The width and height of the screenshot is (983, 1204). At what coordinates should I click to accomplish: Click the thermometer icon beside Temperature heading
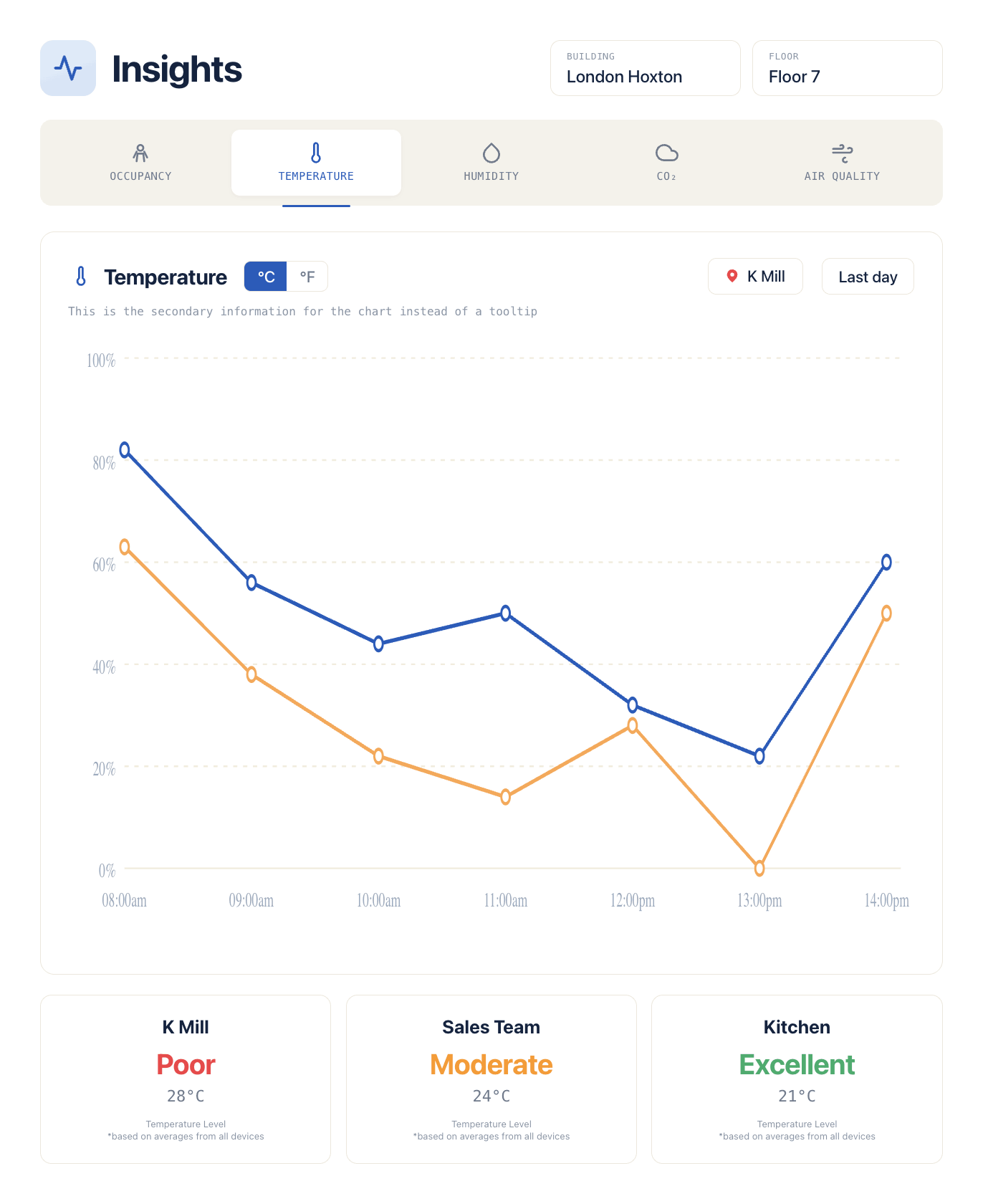click(x=81, y=277)
